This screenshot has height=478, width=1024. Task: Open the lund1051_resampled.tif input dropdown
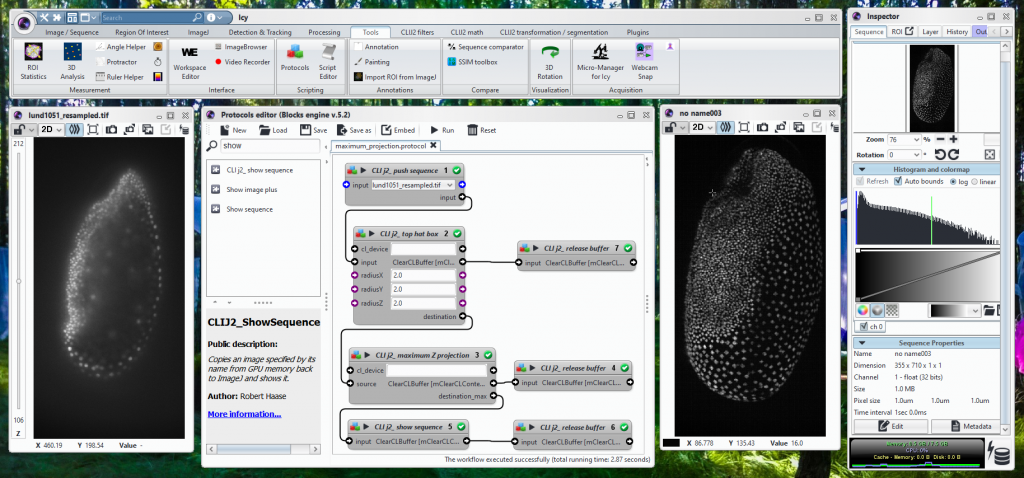451,185
